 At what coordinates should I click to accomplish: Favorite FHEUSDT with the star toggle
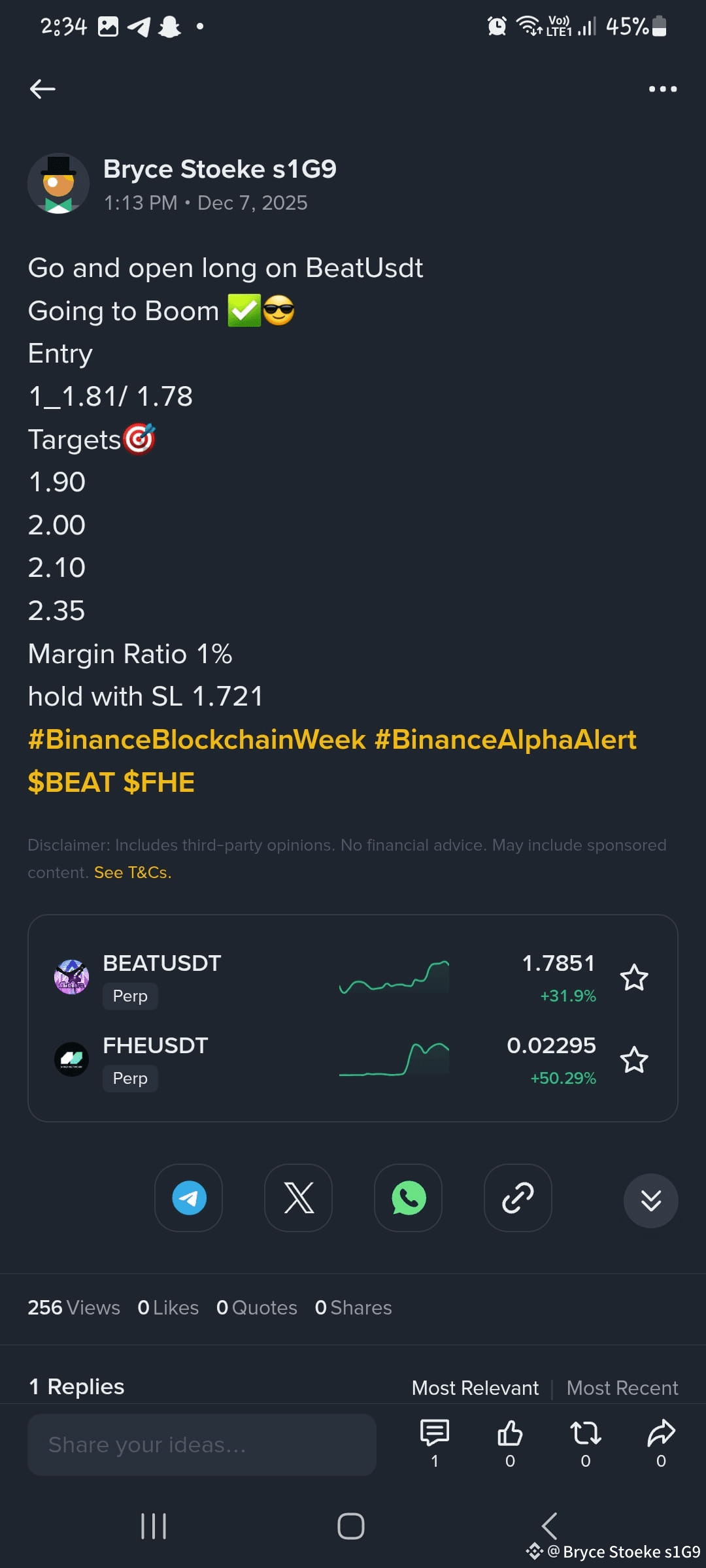[x=634, y=1060]
